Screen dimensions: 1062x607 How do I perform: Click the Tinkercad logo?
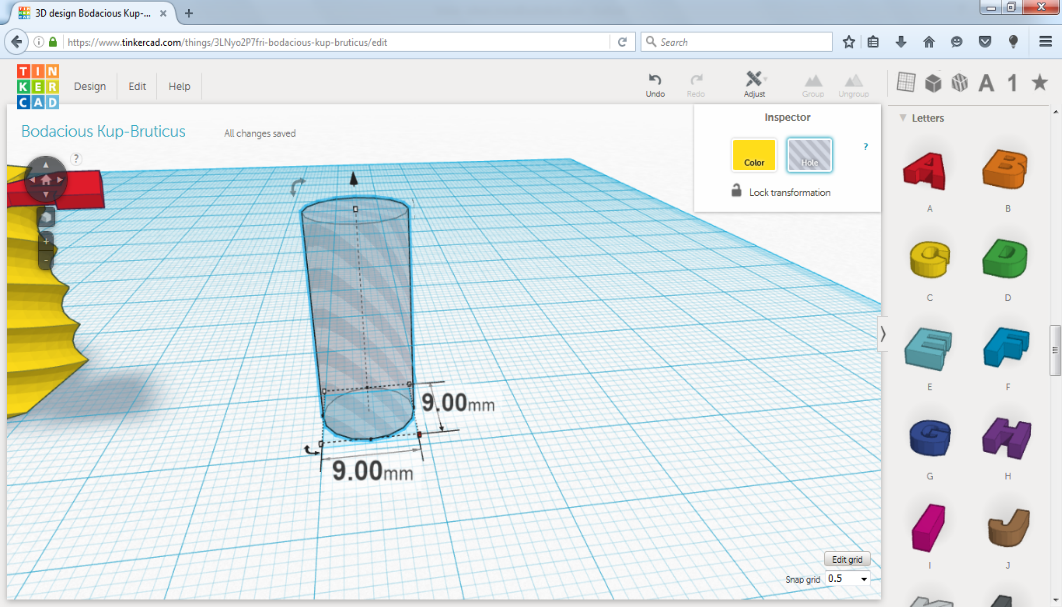tap(38, 86)
